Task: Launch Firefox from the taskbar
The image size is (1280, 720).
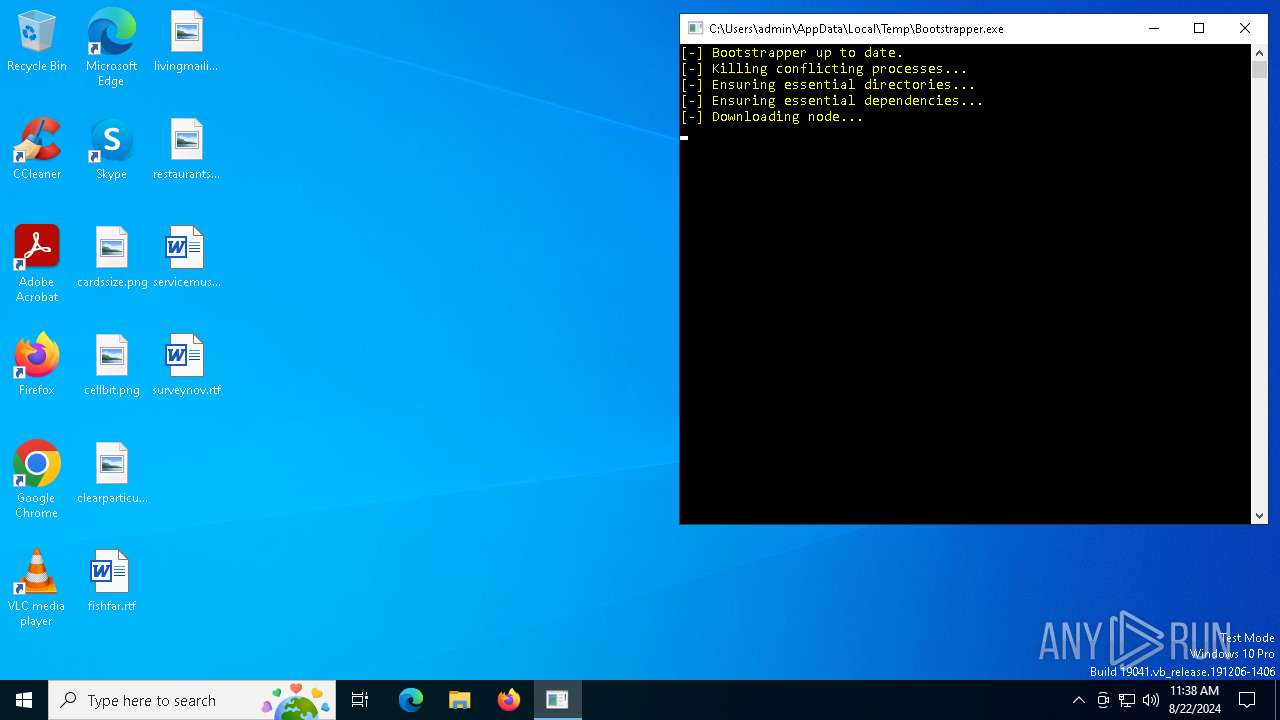Action: pyautogui.click(x=508, y=700)
